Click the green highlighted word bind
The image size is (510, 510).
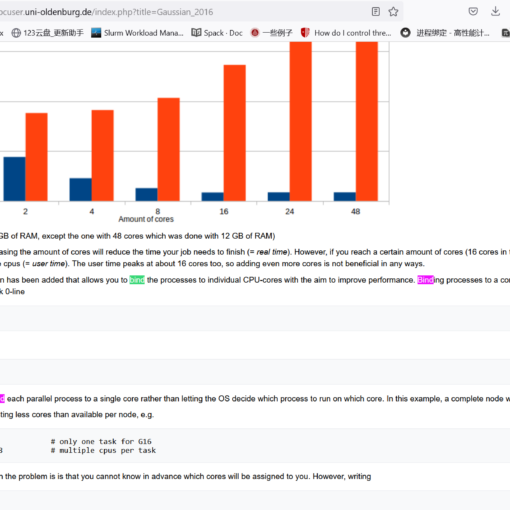click(137, 280)
